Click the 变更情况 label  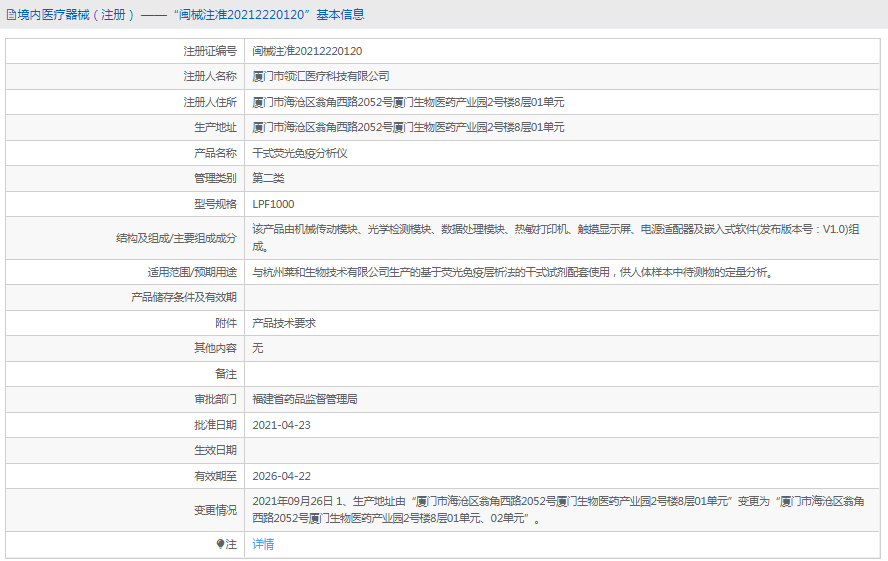(215, 510)
